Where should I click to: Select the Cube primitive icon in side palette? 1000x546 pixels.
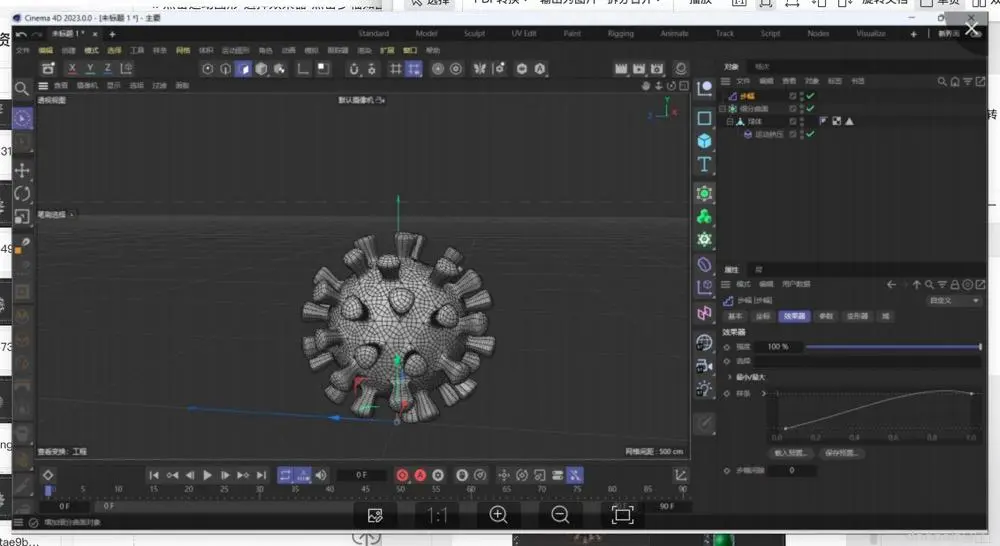tap(704, 141)
